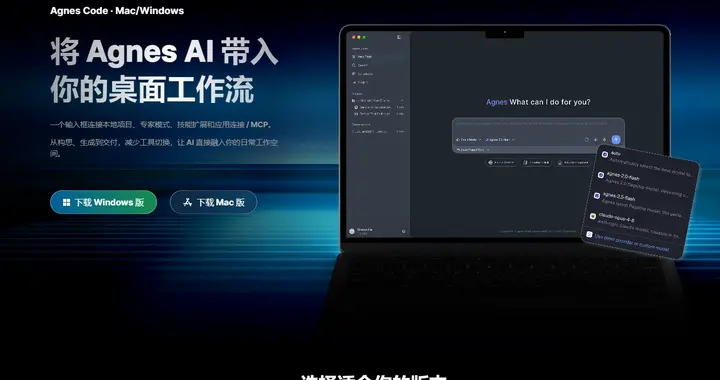Screen dimensions: 720x380
Task: Open the settings gear at the sidebar bottom
Action: tap(404, 231)
